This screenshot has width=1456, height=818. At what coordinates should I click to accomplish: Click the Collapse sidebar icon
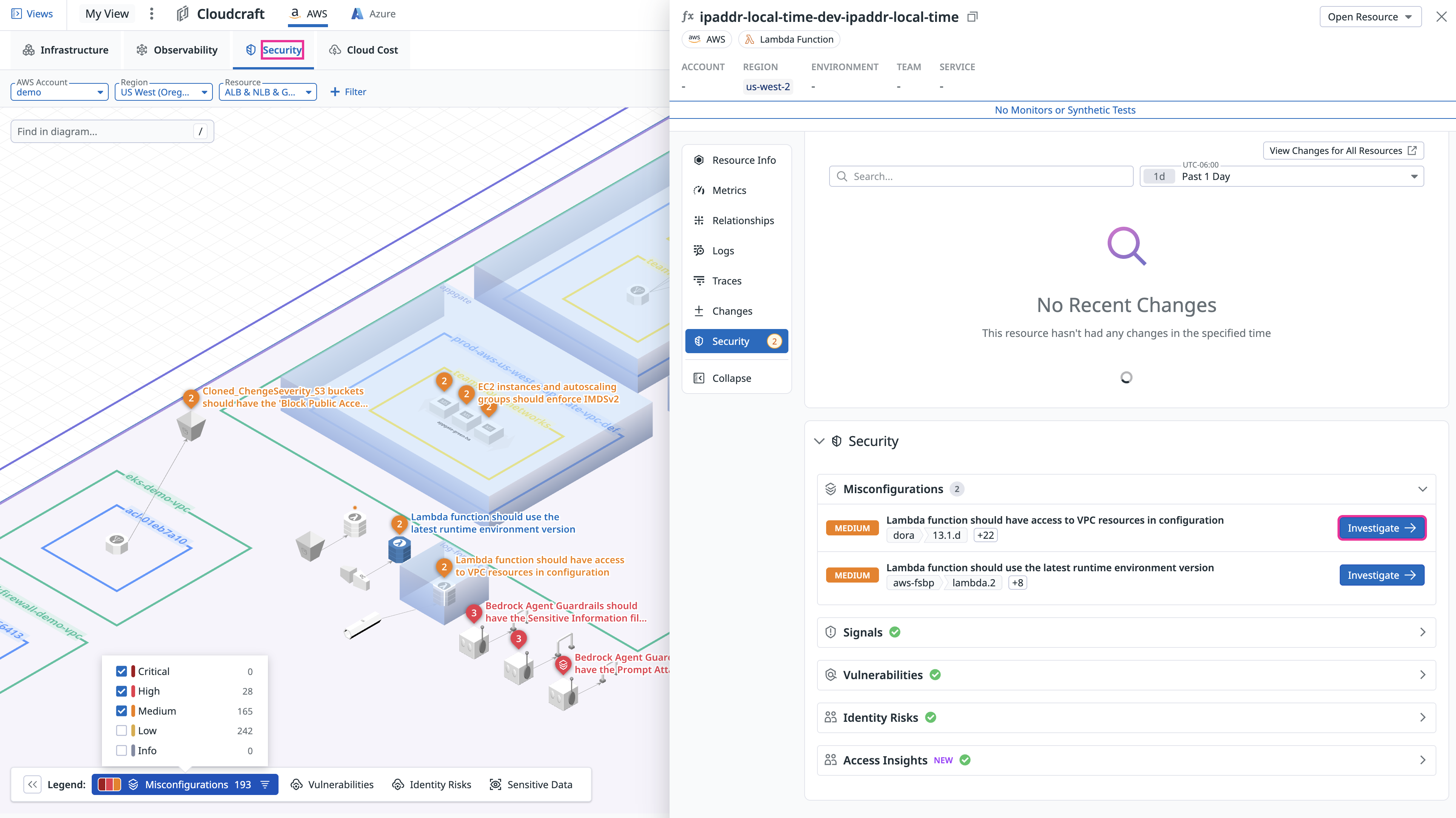pos(699,378)
